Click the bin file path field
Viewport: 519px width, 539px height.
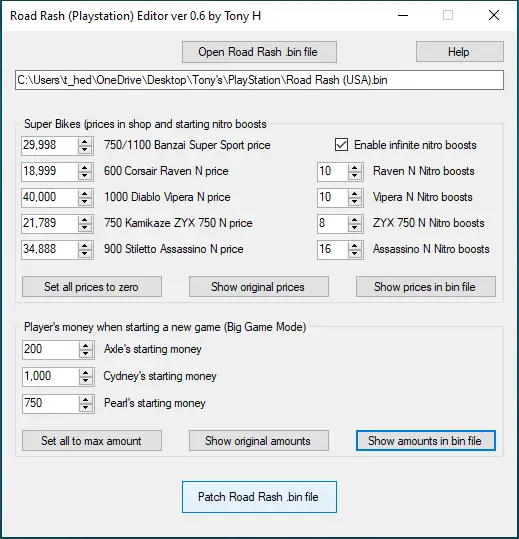pyautogui.click(x=259, y=80)
